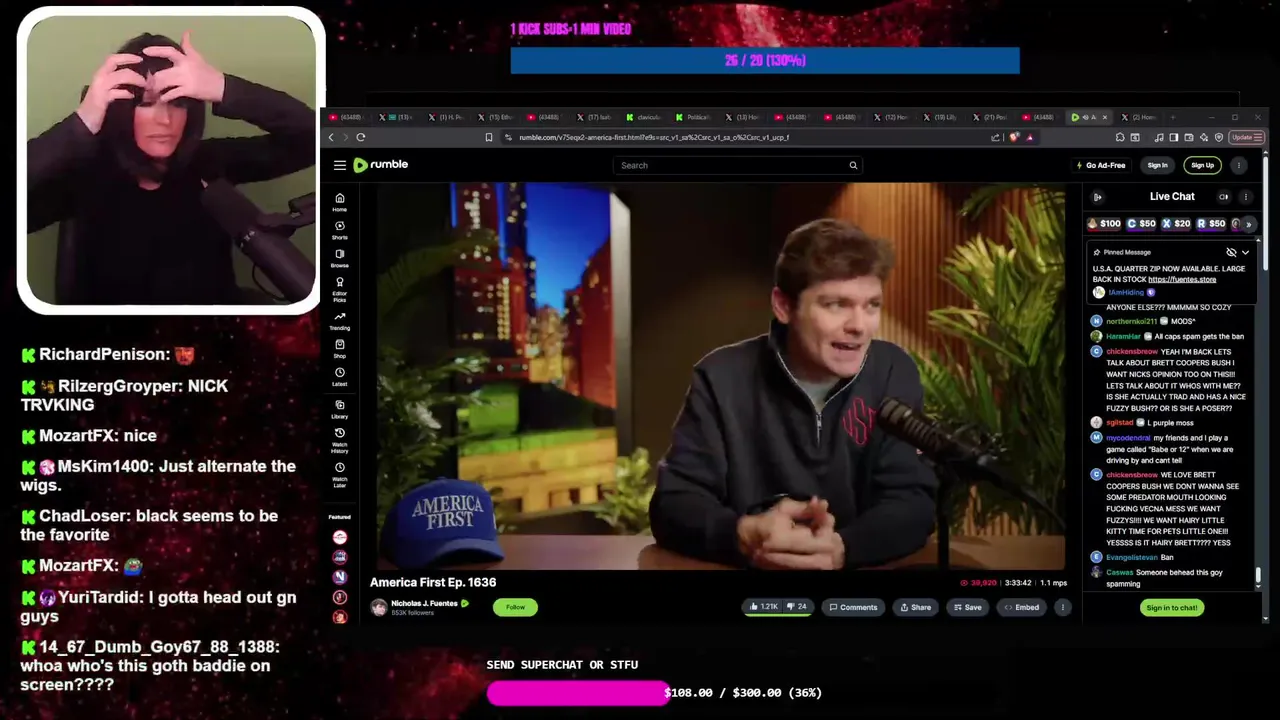Go to Home in Rumble sidebar
1280x720 pixels.
tap(340, 202)
